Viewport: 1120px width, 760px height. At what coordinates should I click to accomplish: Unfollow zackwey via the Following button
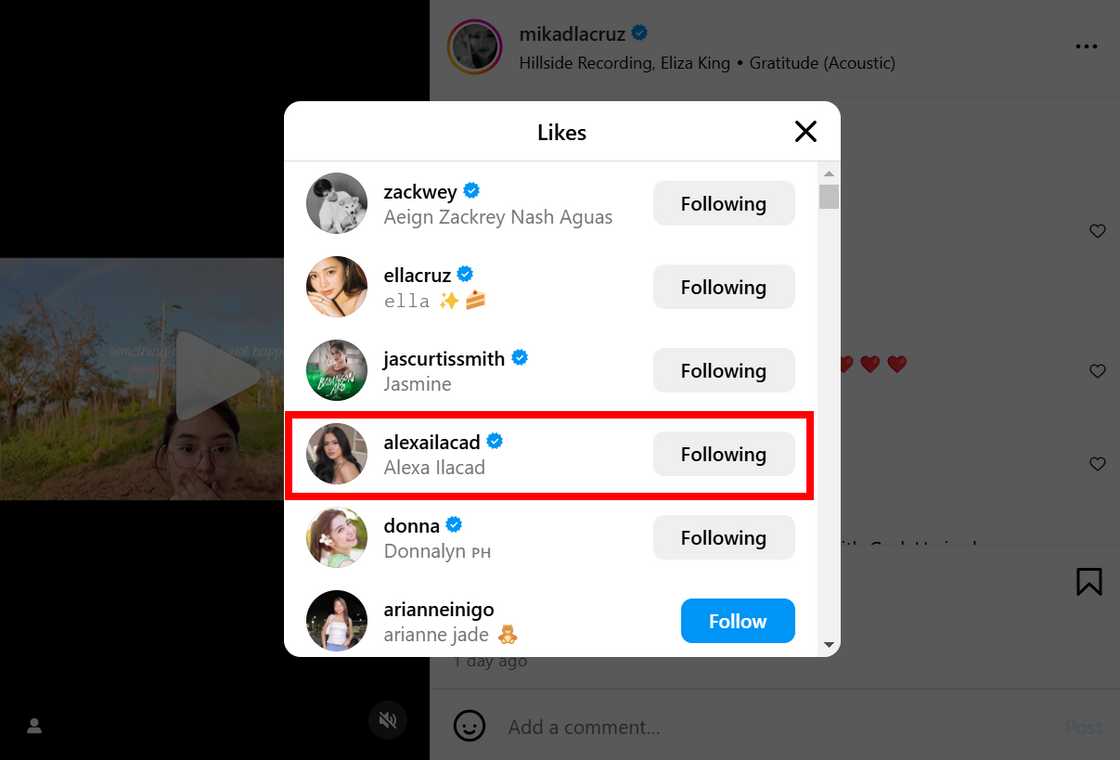coord(723,203)
